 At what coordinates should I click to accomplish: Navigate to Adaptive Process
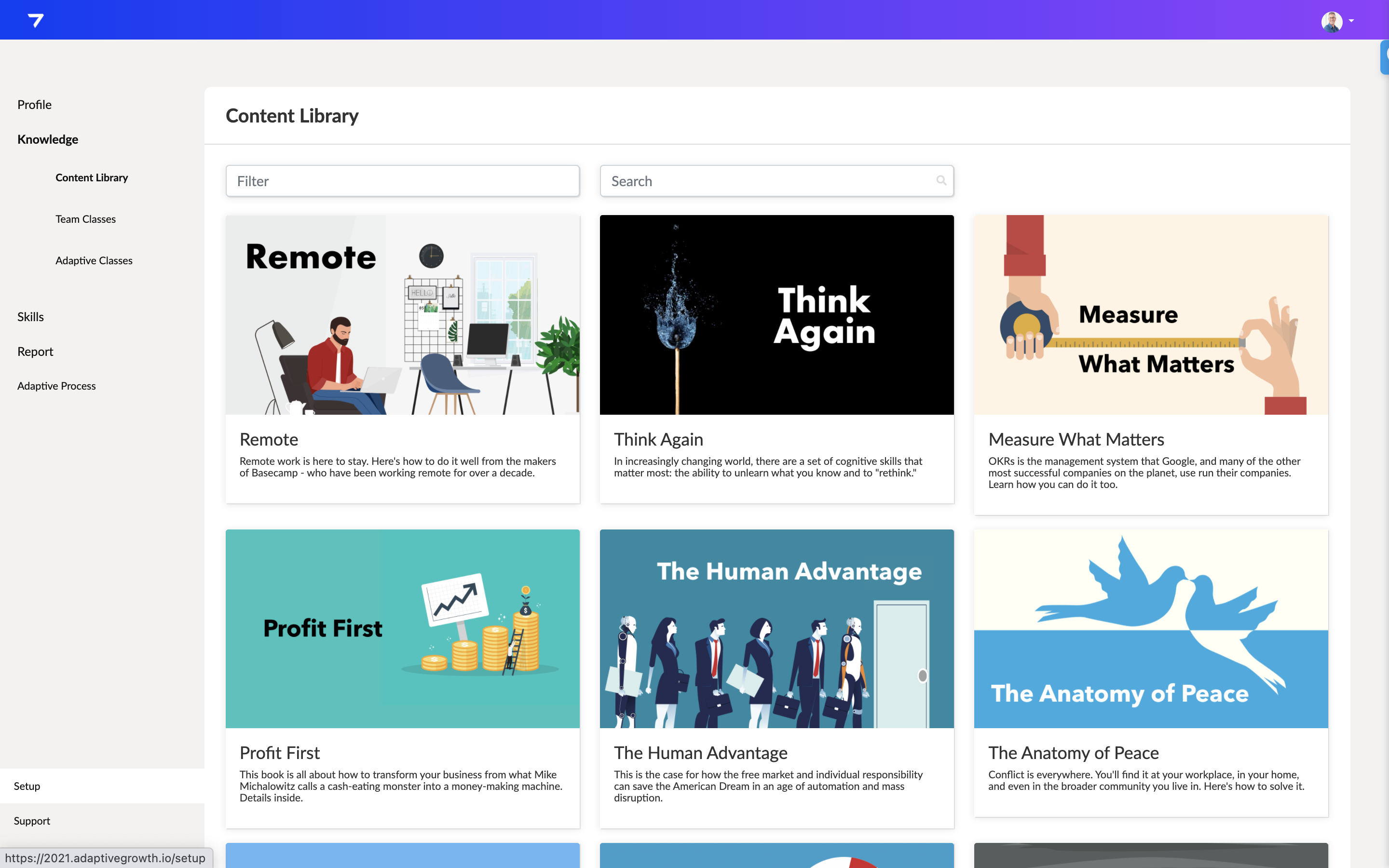click(x=56, y=386)
